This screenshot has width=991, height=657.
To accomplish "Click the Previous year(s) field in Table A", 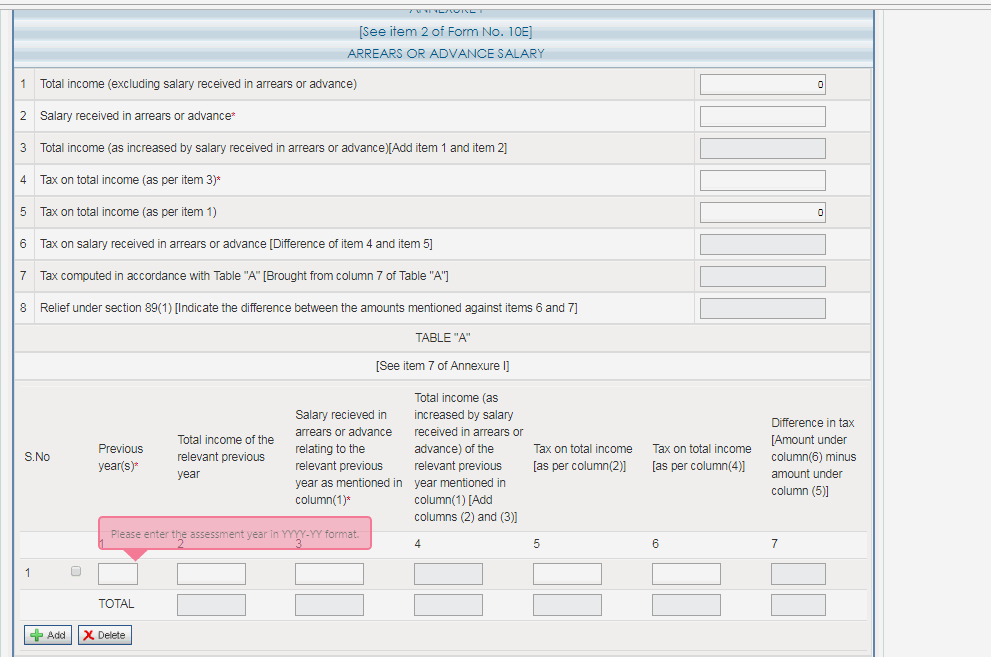I will click(117, 573).
